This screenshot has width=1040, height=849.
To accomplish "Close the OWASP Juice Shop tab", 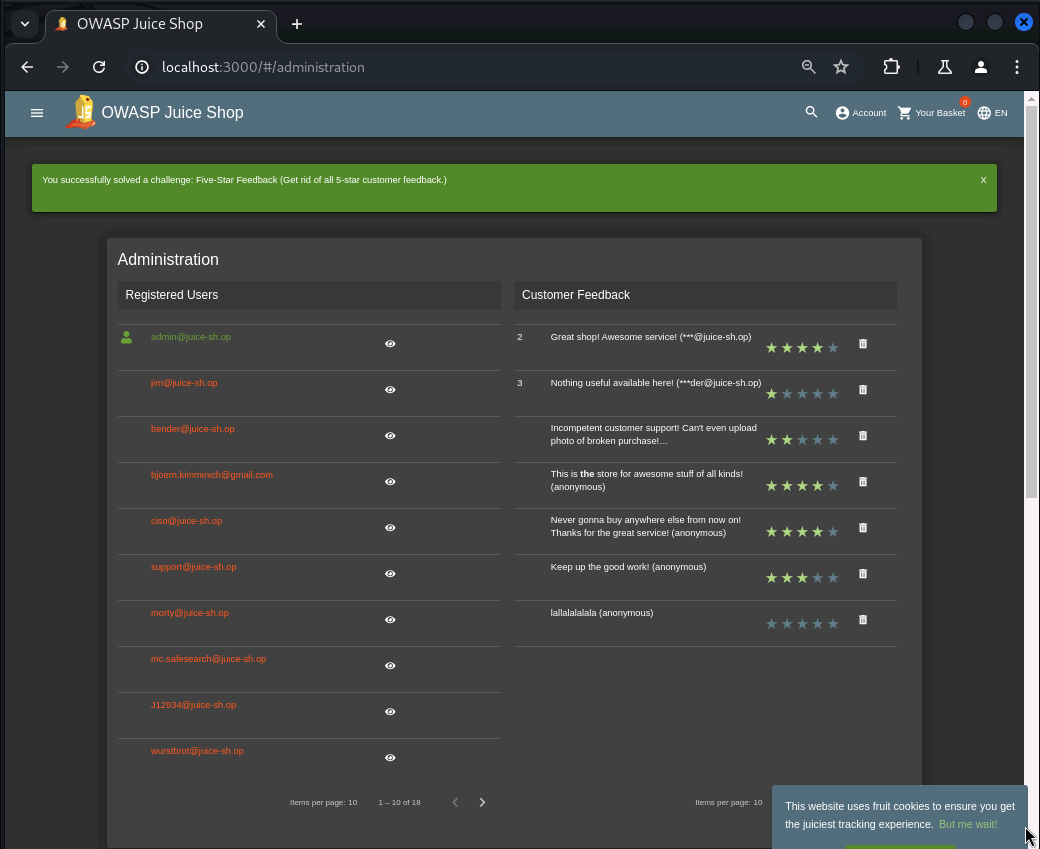I will 261,24.
